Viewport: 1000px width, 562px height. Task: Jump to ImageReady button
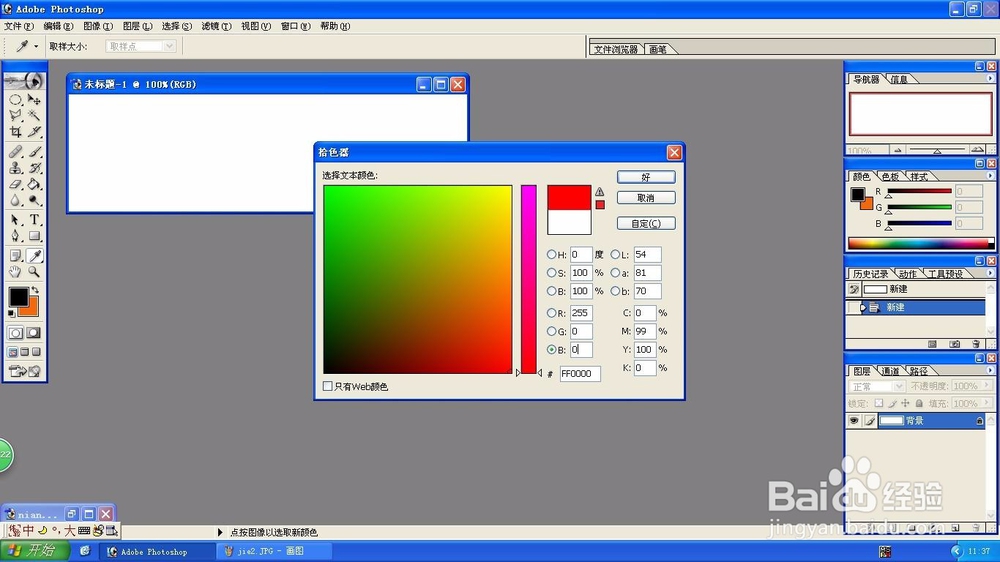point(25,371)
